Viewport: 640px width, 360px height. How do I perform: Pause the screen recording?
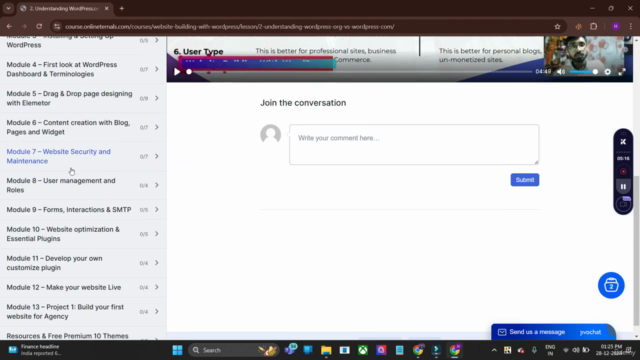click(623, 187)
